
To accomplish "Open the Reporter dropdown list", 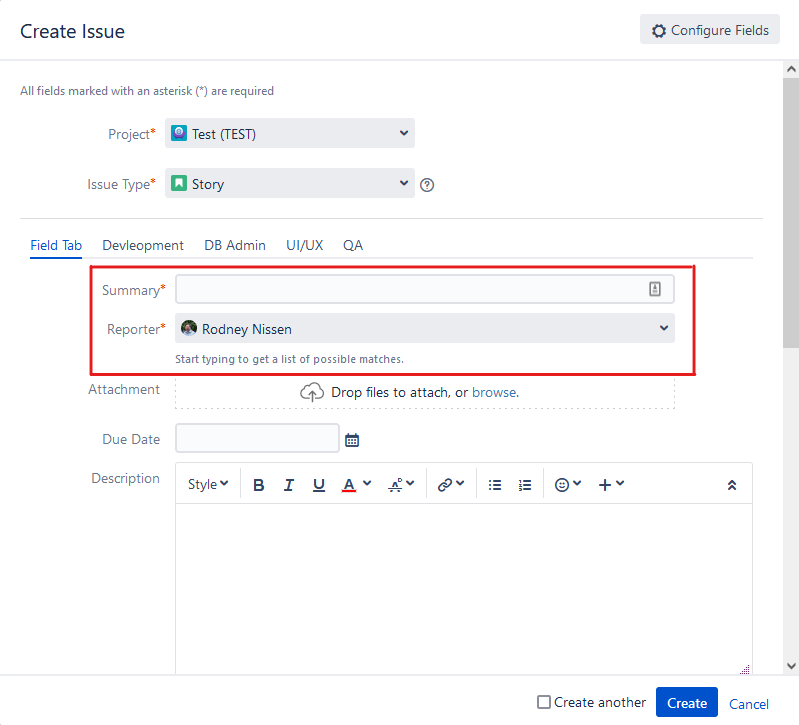I will tap(425, 328).
